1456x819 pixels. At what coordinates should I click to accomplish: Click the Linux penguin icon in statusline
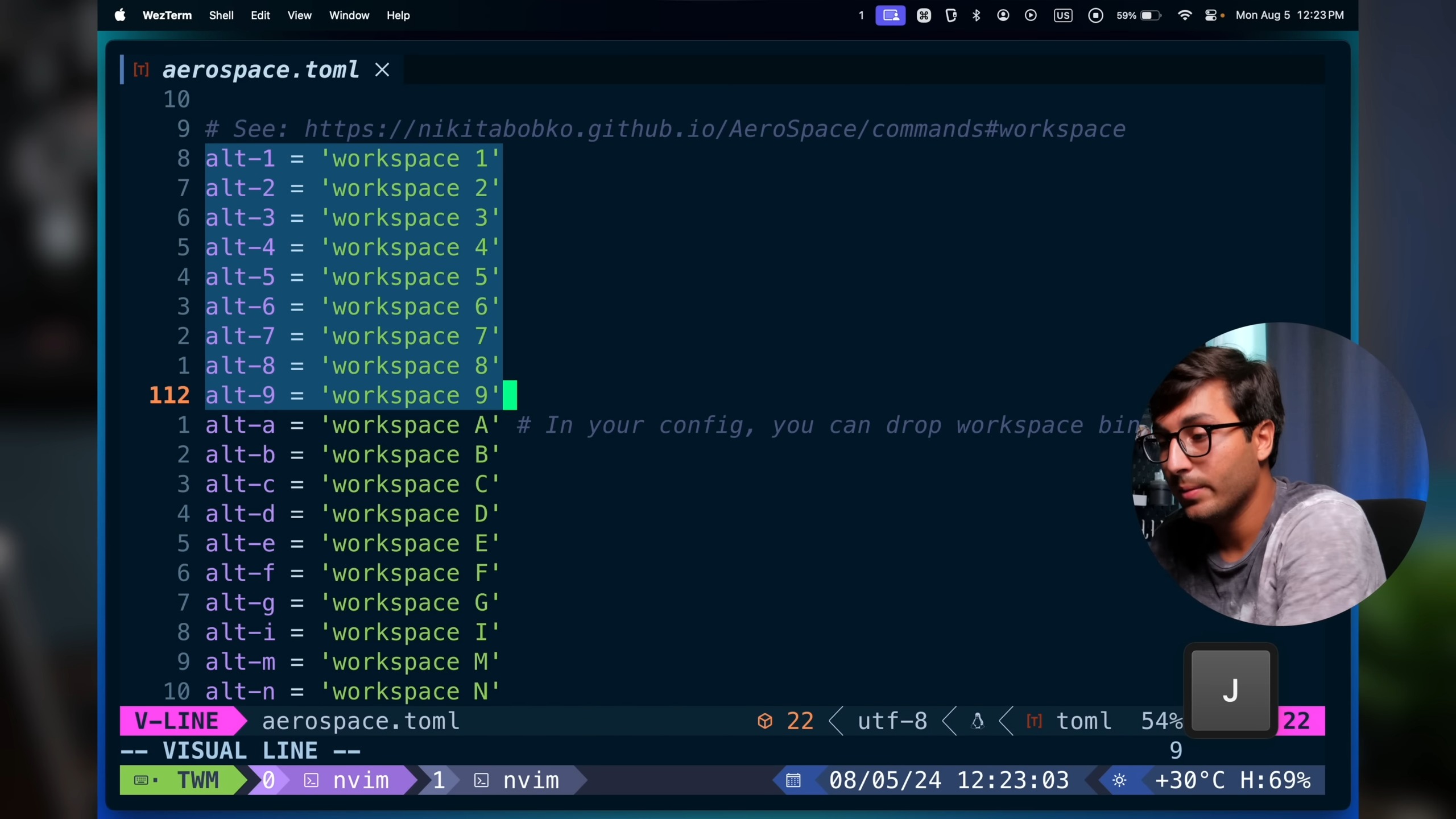coord(978,721)
